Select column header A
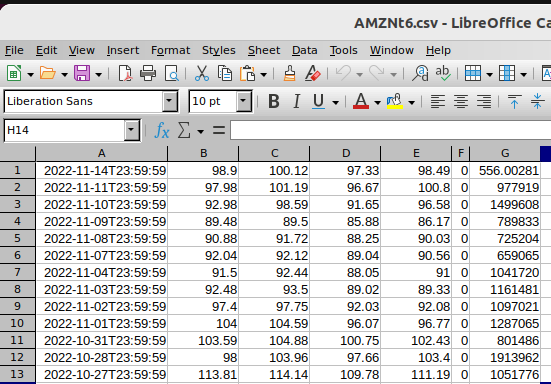The height and width of the screenshot is (384, 551). pyautogui.click(x=102, y=153)
